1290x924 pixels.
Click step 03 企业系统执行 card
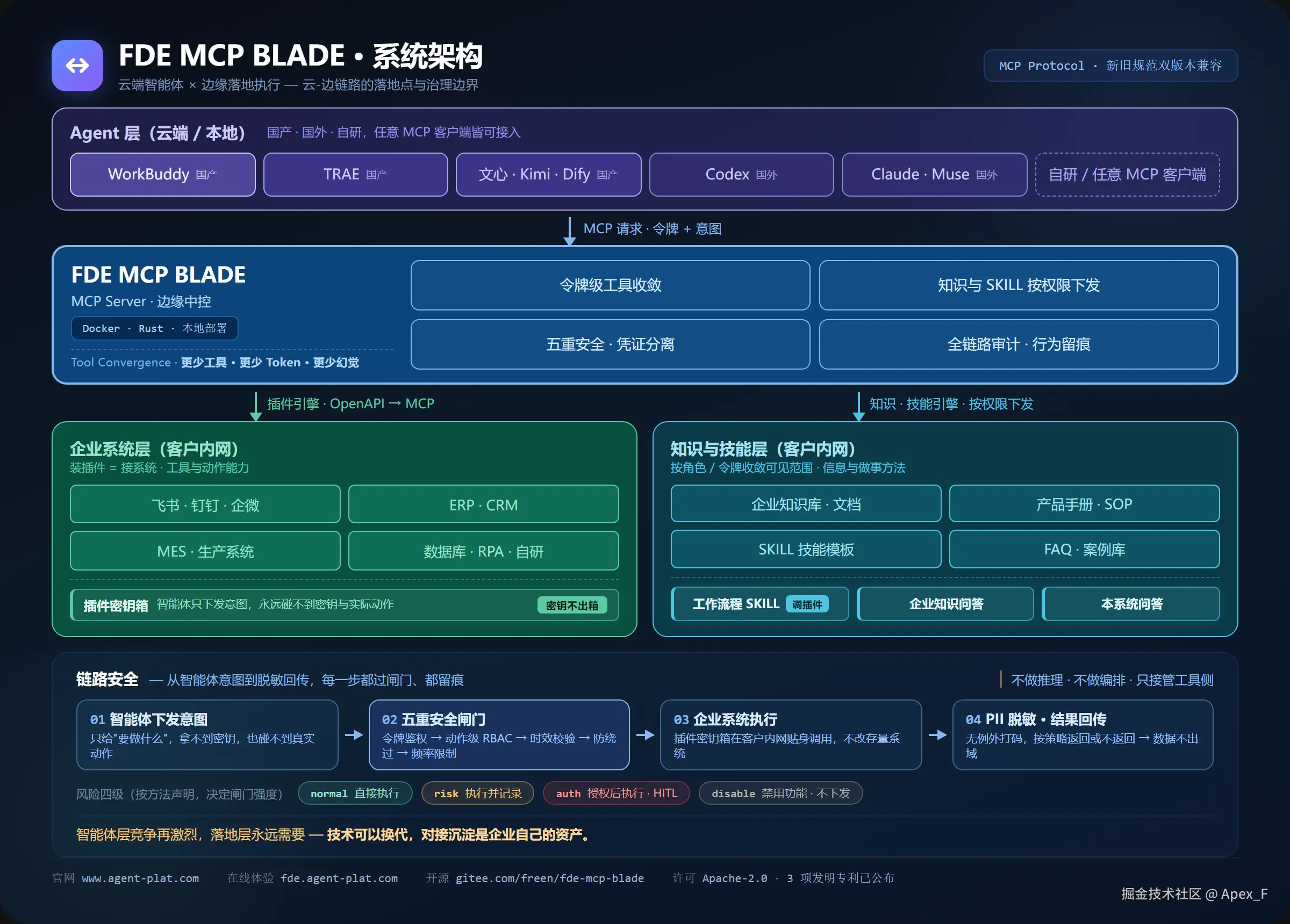point(791,735)
